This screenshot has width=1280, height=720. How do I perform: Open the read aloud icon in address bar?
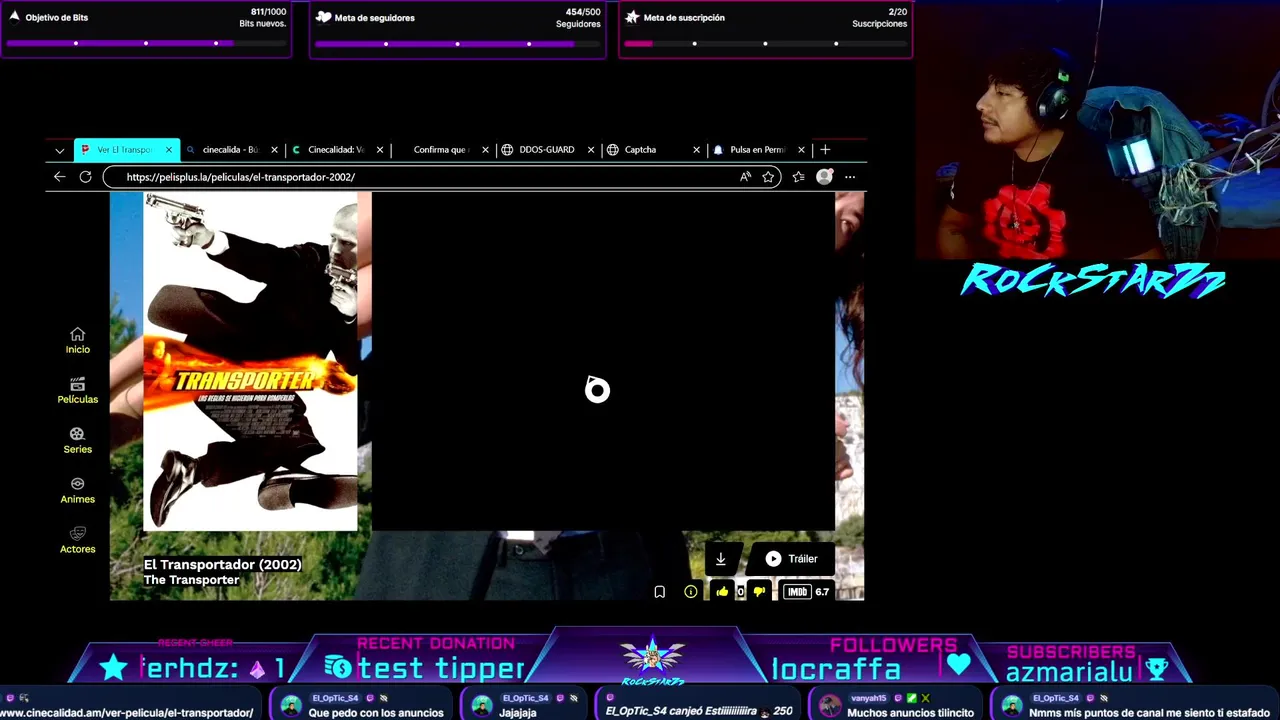coord(745,177)
